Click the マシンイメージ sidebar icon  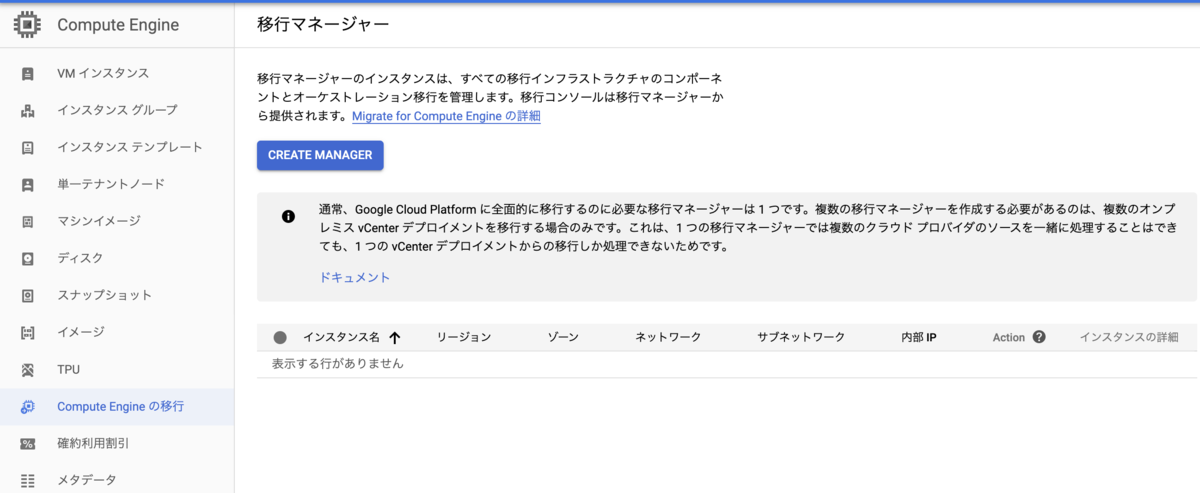point(28,222)
